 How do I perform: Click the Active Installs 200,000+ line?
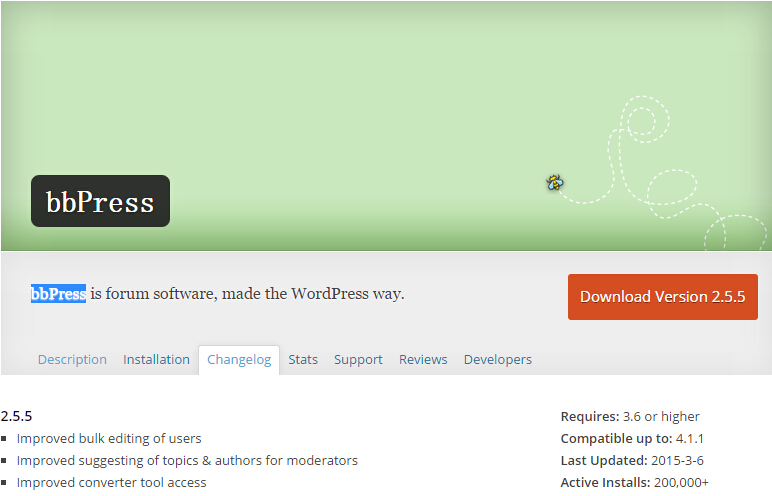click(x=634, y=482)
